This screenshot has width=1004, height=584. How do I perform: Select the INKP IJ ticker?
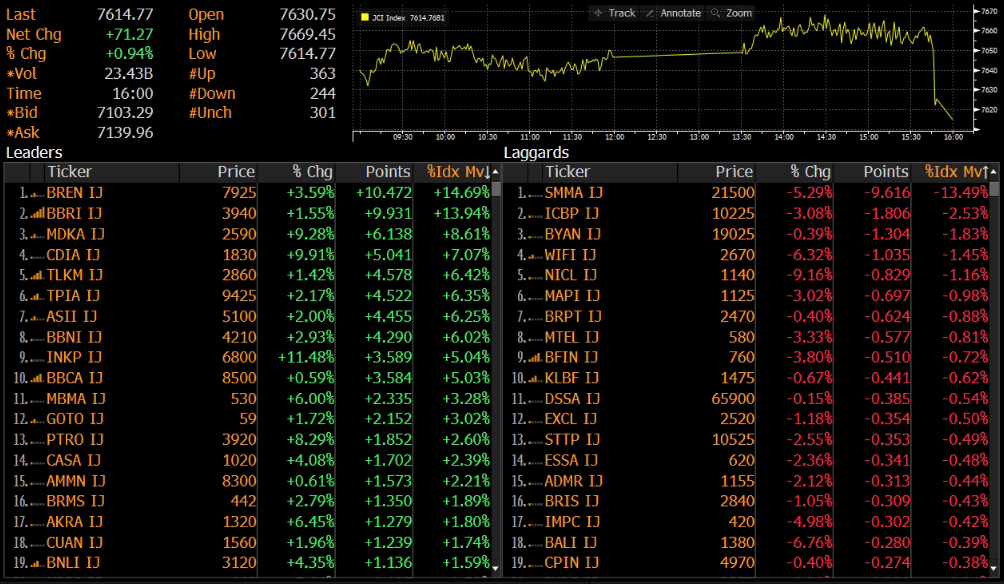(x=74, y=357)
